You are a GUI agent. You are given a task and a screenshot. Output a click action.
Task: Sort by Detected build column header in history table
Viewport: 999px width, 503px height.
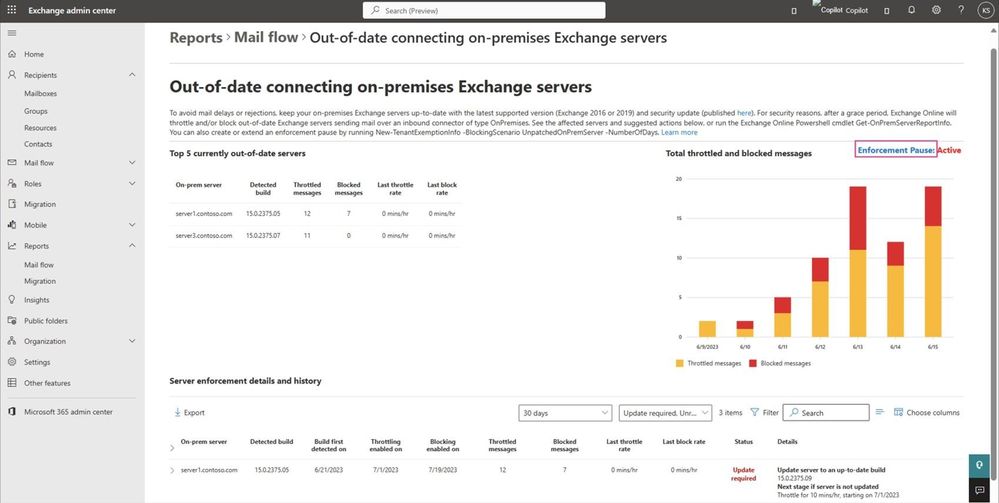271,441
